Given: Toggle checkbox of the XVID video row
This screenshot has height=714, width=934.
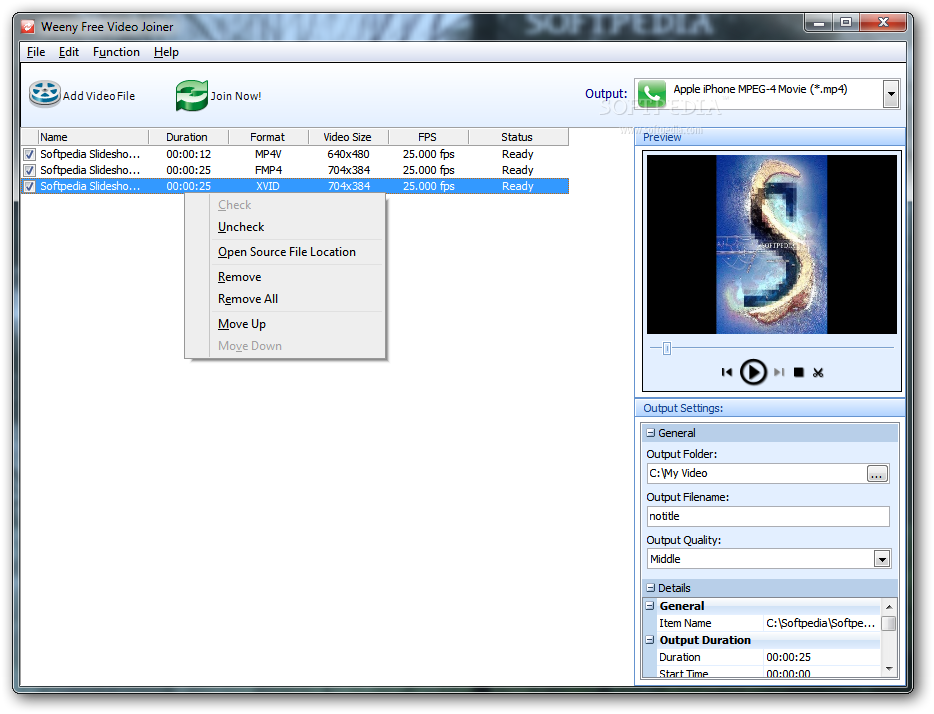Looking at the screenshot, I should coord(29,186).
